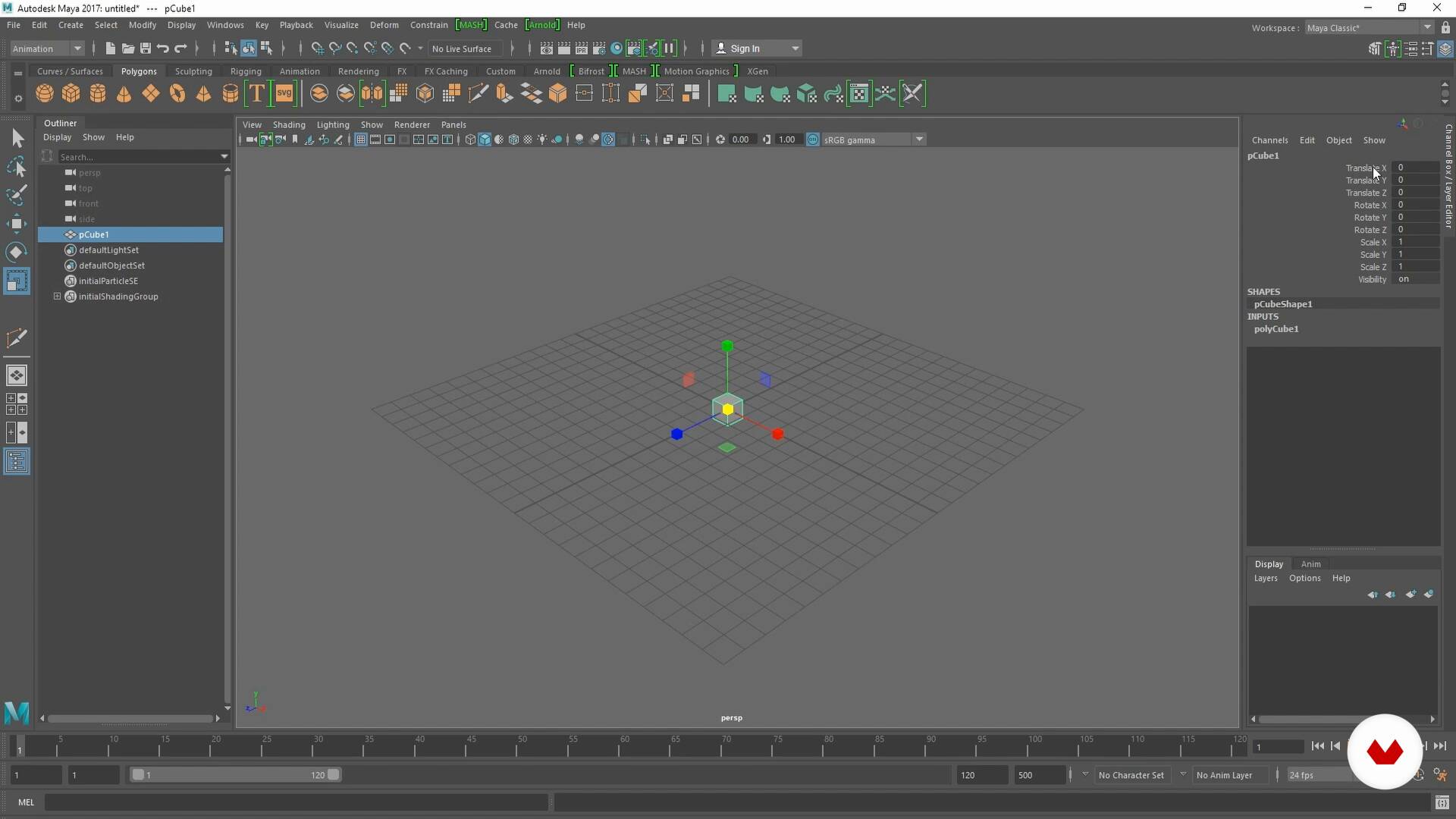
Task: Expand the initialShadingGroup tree node
Action: 58,297
